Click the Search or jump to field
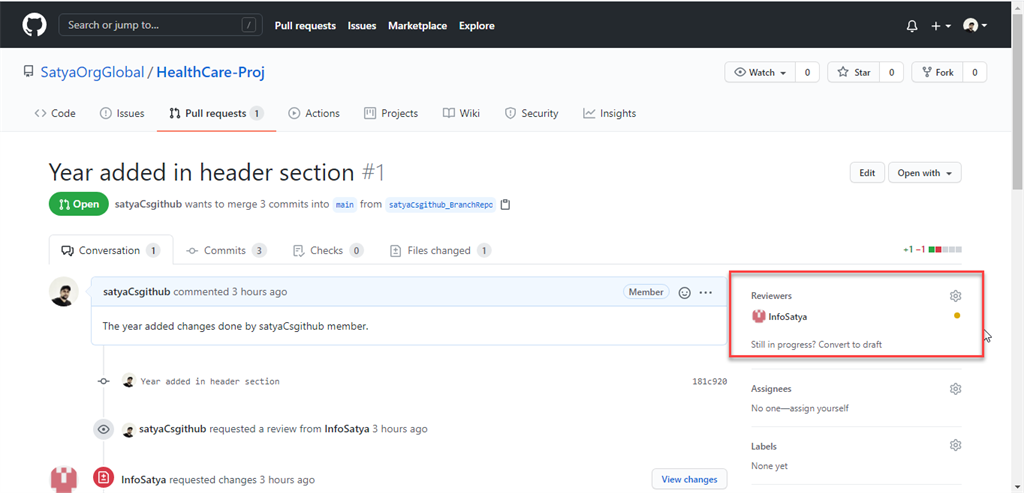This screenshot has height=493, width=1024. tap(160, 26)
